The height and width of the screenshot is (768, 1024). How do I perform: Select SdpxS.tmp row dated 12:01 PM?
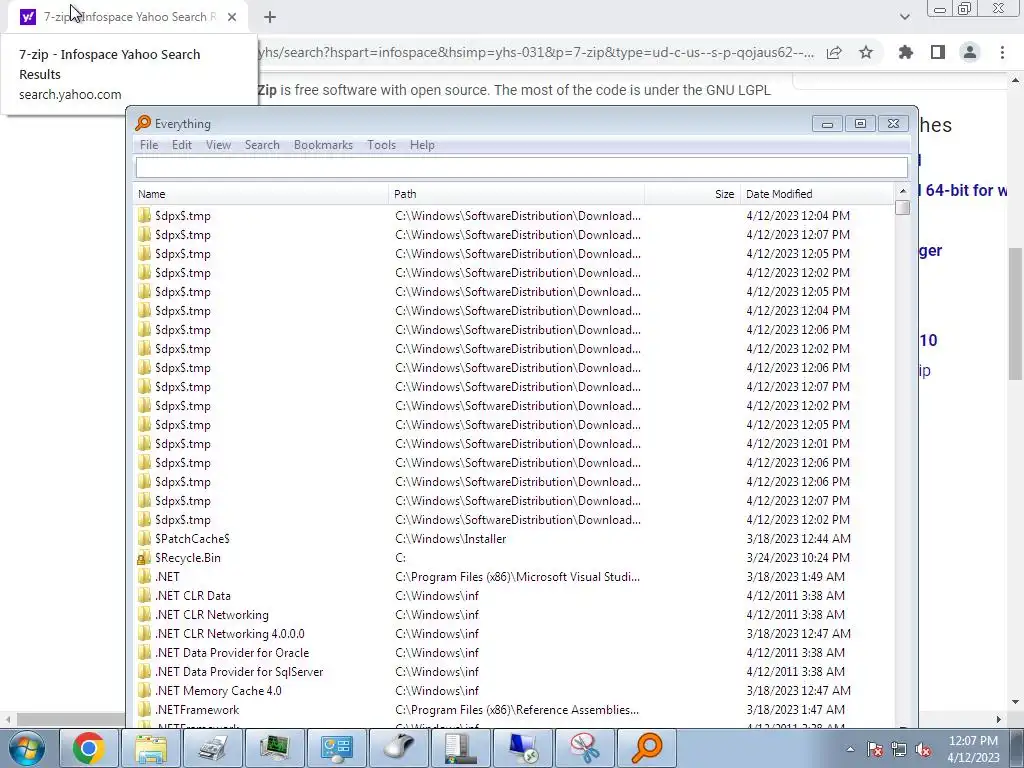pyautogui.click(x=514, y=443)
